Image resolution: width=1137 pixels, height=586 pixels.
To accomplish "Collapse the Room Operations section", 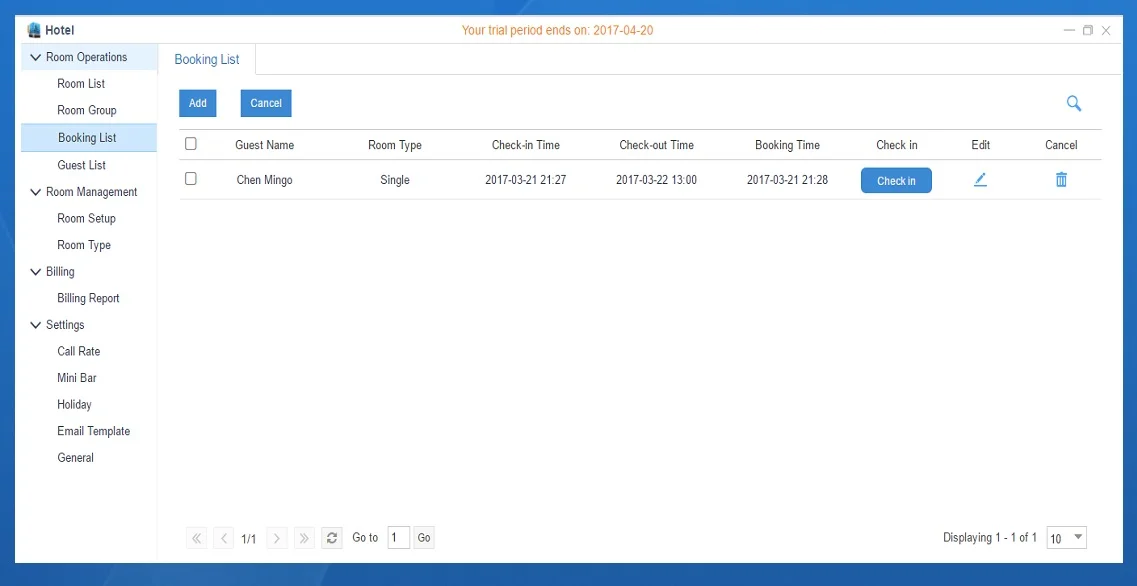I will click(36, 58).
